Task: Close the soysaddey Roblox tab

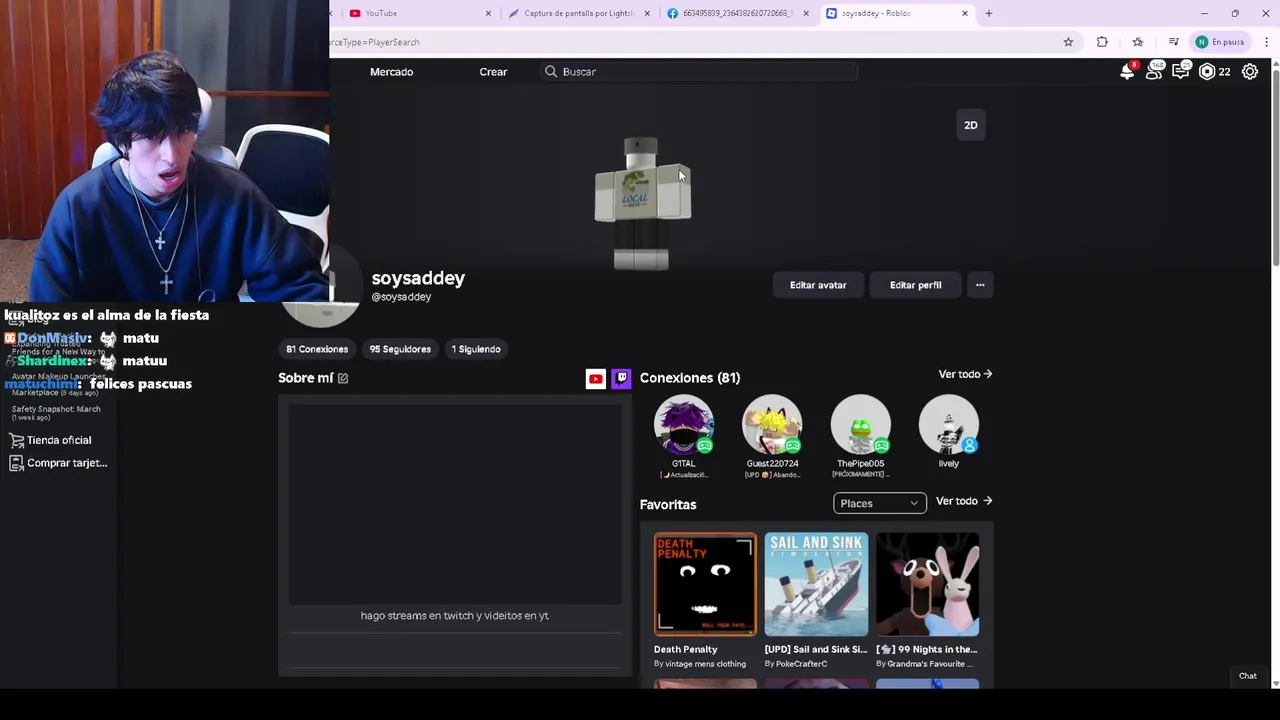Action: (965, 13)
